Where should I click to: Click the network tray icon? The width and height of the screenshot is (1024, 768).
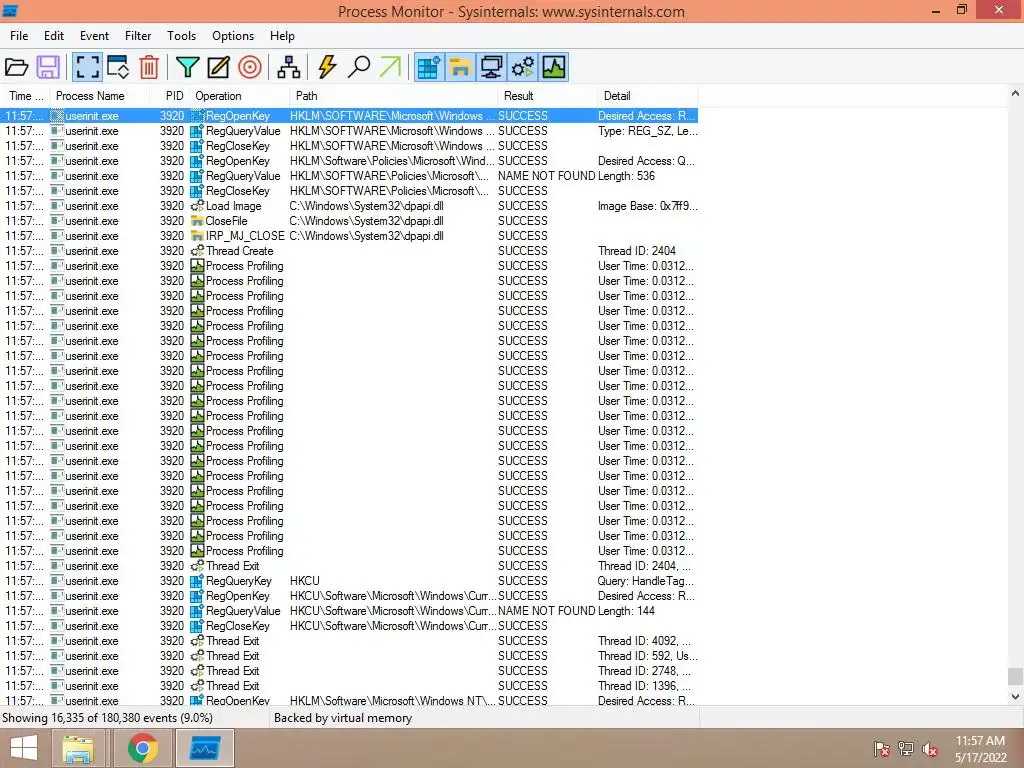tap(906, 749)
